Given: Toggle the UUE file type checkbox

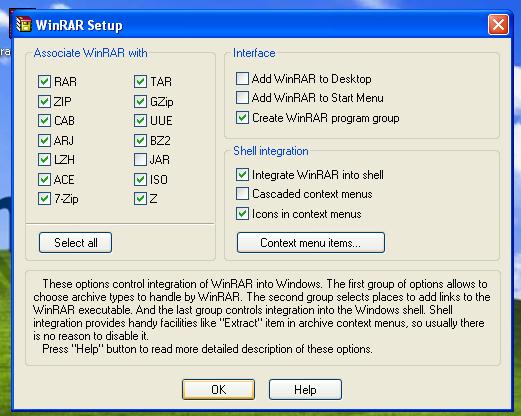Looking at the screenshot, I should pyautogui.click(x=140, y=121).
